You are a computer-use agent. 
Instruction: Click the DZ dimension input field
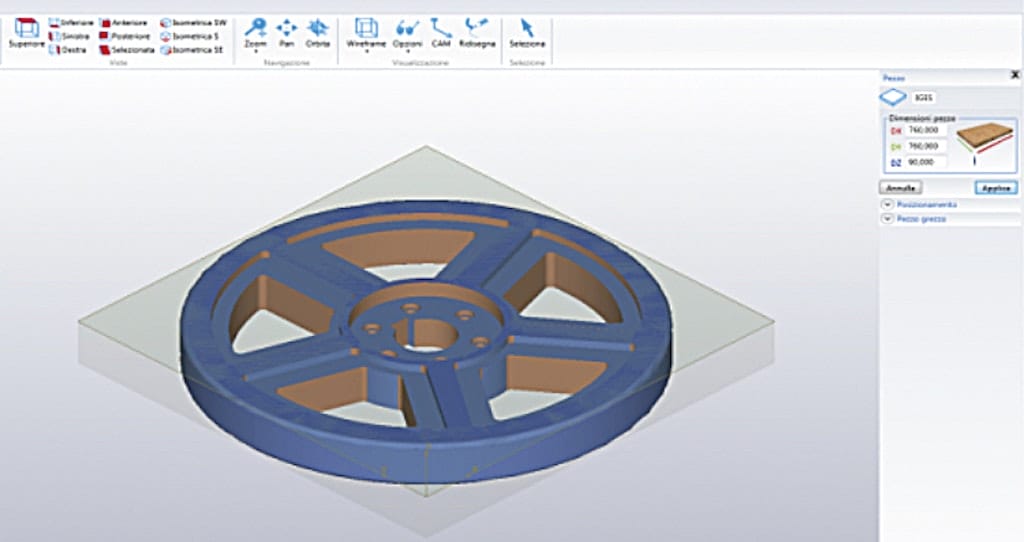pos(926,161)
